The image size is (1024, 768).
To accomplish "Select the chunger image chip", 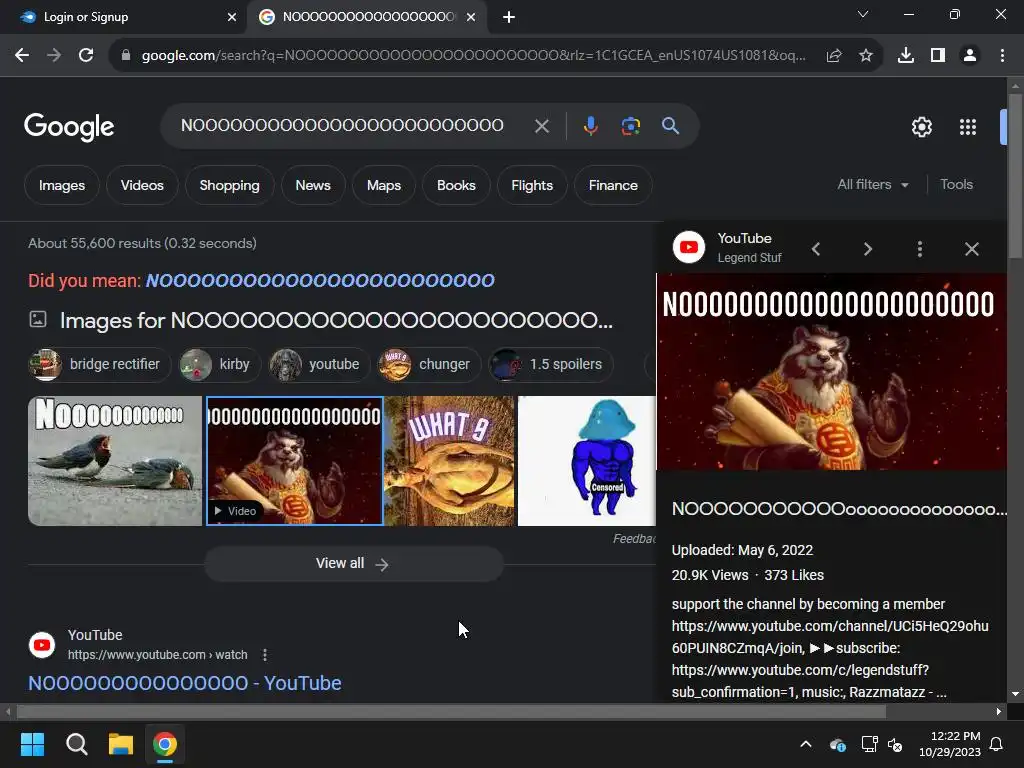I will pyautogui.click(x=430, y=364).
